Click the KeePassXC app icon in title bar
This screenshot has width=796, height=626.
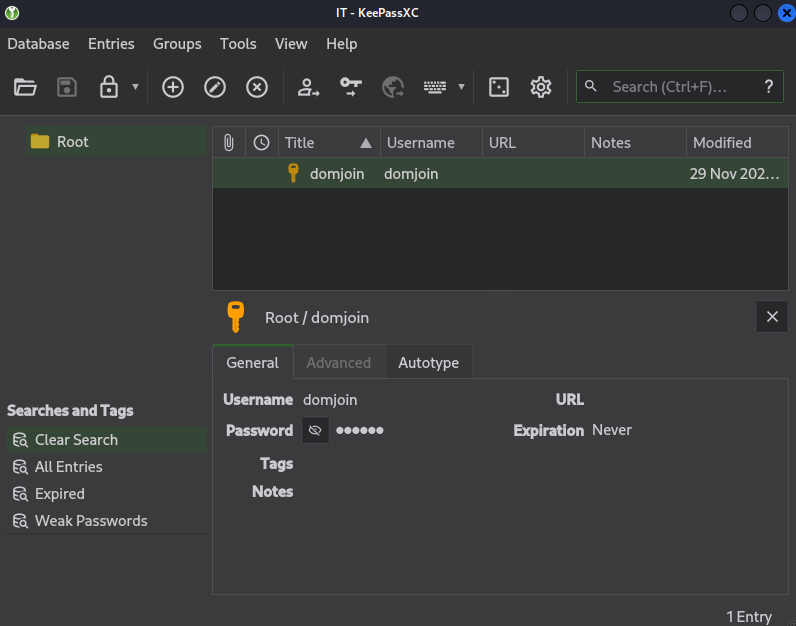pyautogui.click(x=12, y=13)
